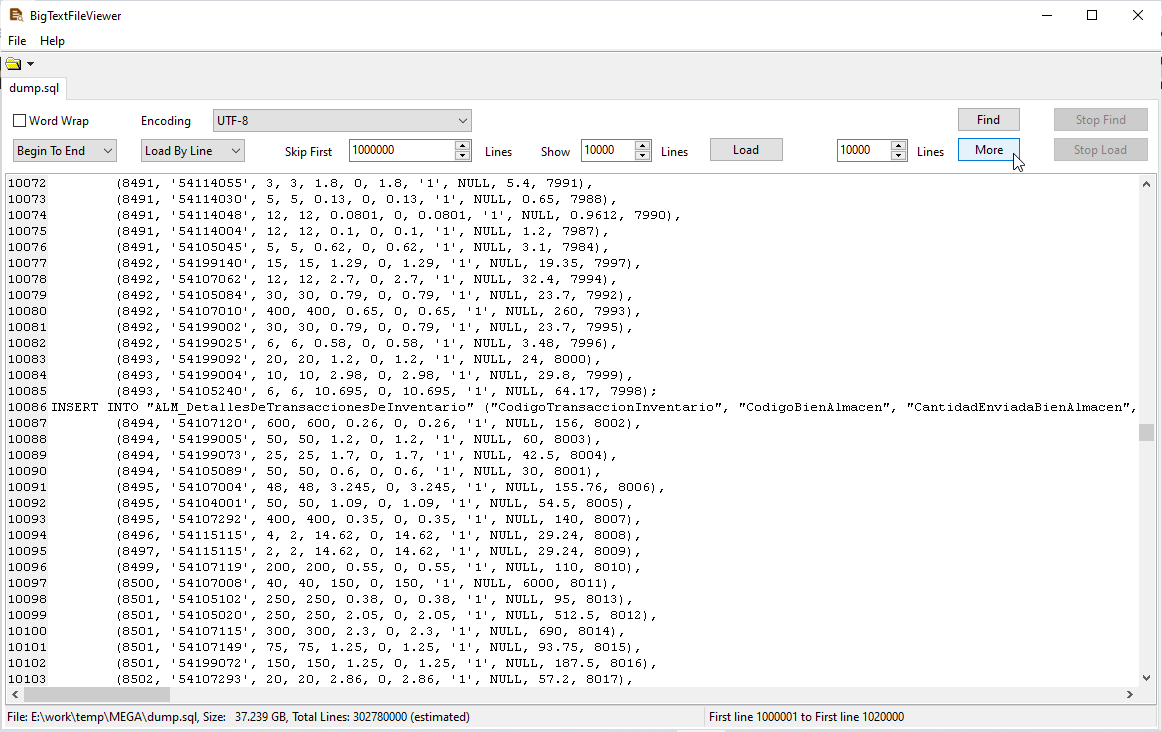Image resolution: width=1162 pixels, height=732 pixels.
Task: Open the Encoding UTF-8 dropdown
Action: pos(342,120)
